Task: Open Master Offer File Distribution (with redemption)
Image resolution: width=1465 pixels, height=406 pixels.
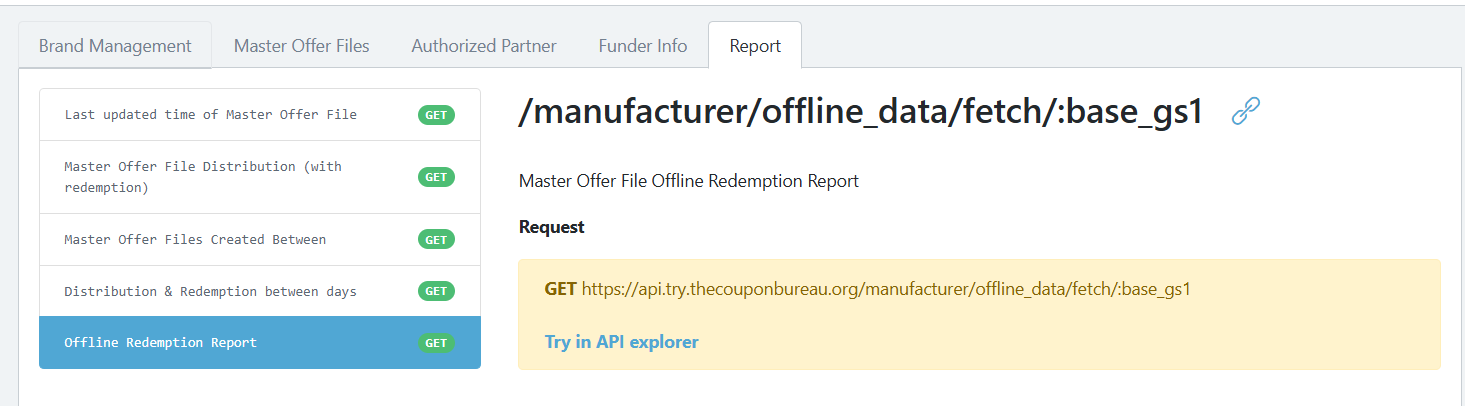Action: (x=260, y=177)
